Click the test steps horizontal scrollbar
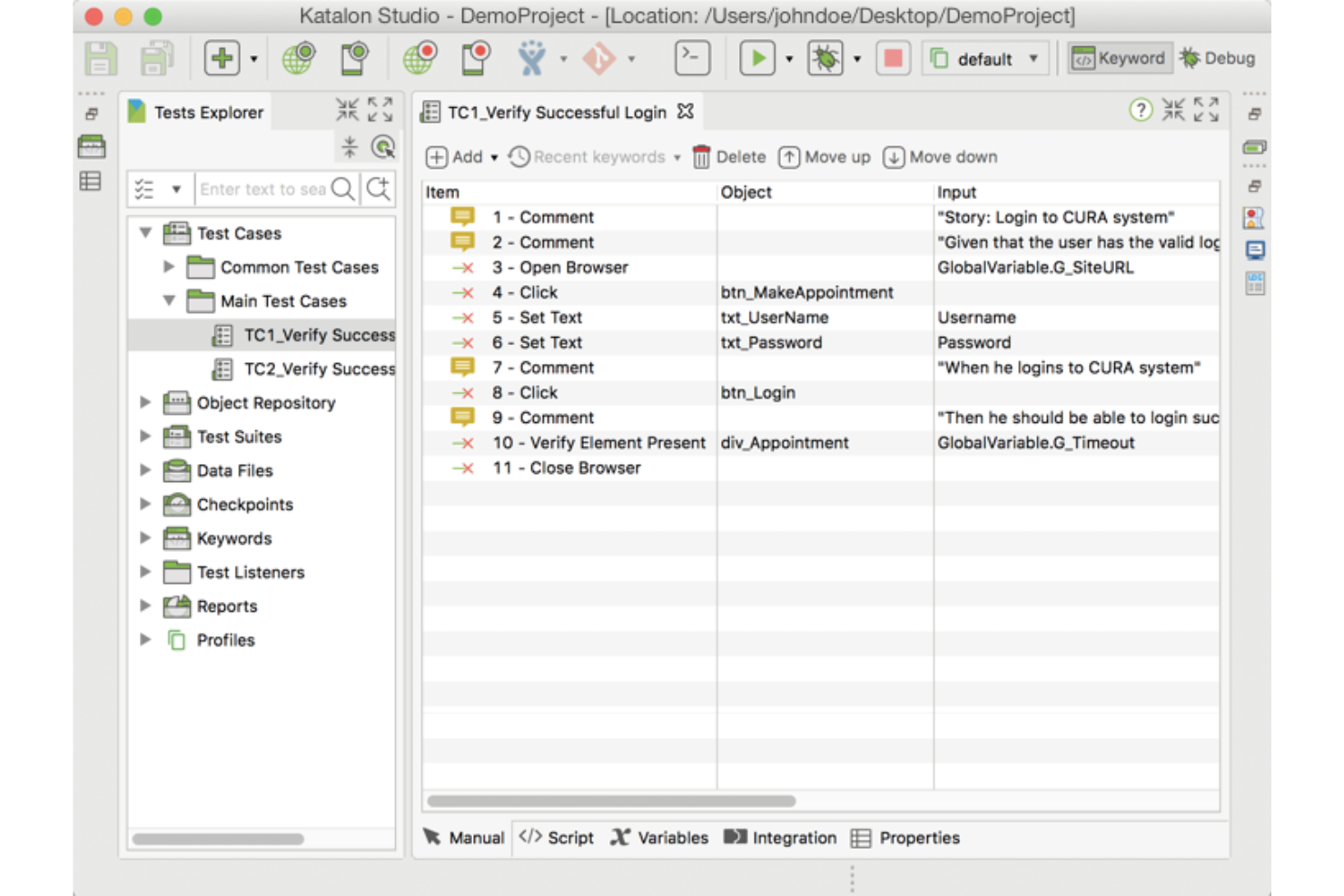Screen dimensions: 1344x896 click(611, 801)
